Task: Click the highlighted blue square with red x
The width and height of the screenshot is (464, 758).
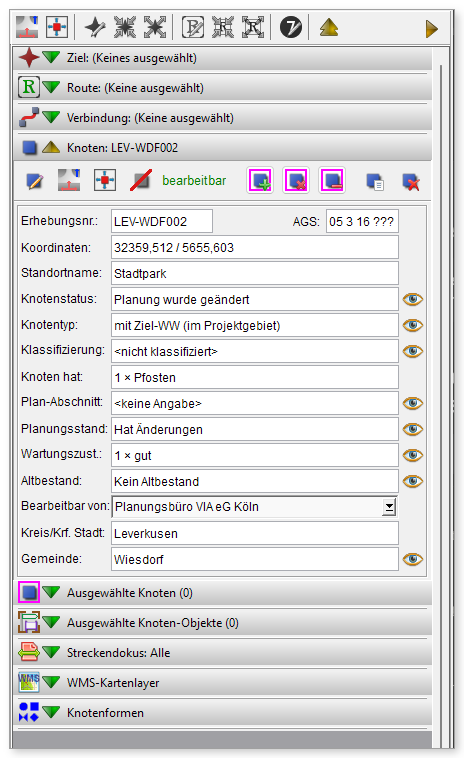Action: (x=296, y=180)
